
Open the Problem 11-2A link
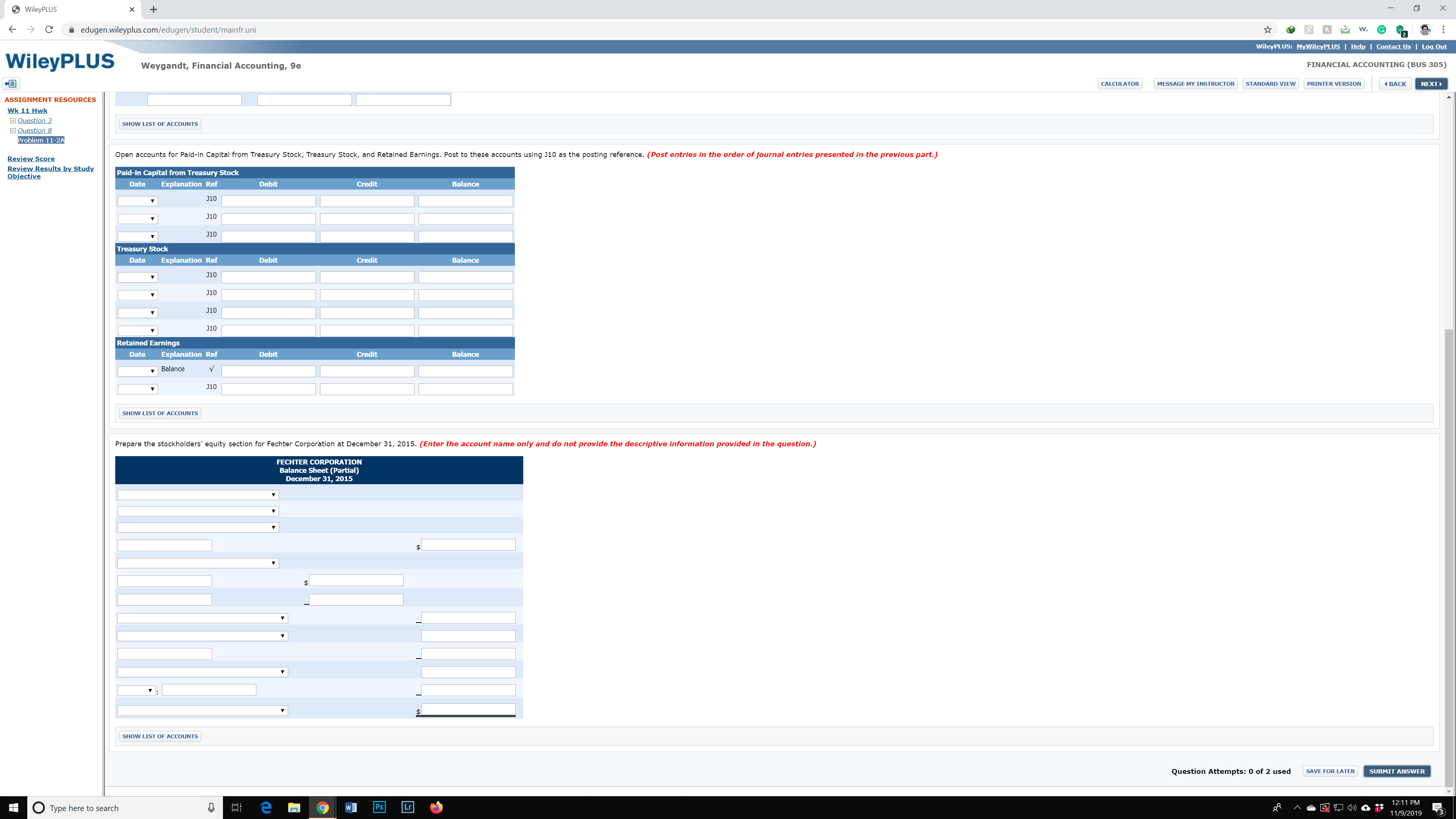coord(41,140)
